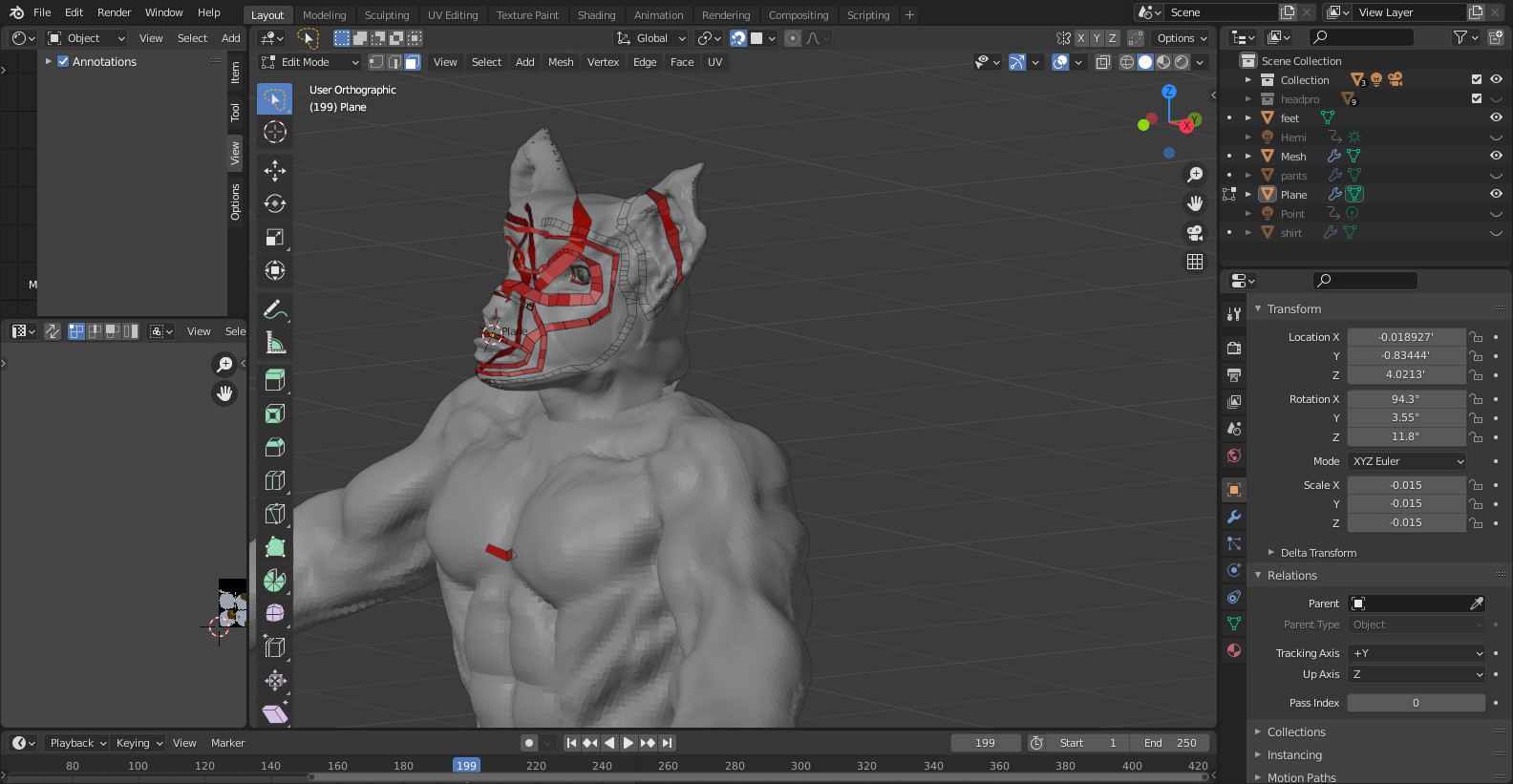
Task: Click the Location X value field
Action: (x=1405, y=337)
